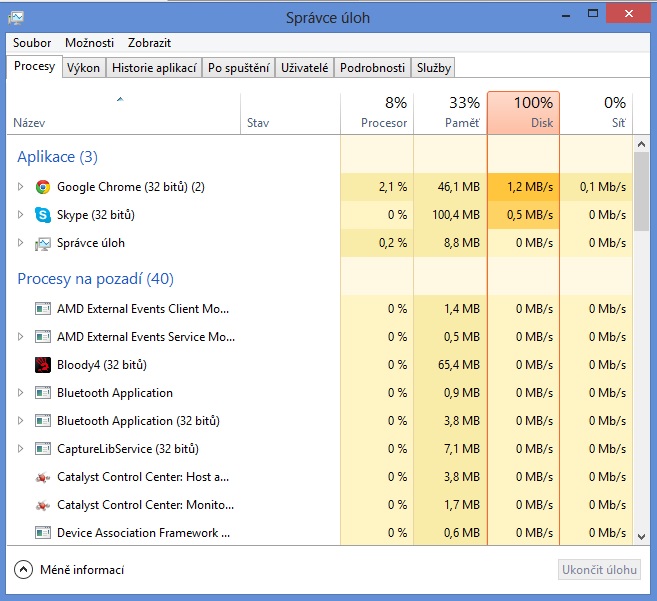Click the Device Association Framework icon
657x601 pixels.
pyautogui.click(x=43, y=533)
